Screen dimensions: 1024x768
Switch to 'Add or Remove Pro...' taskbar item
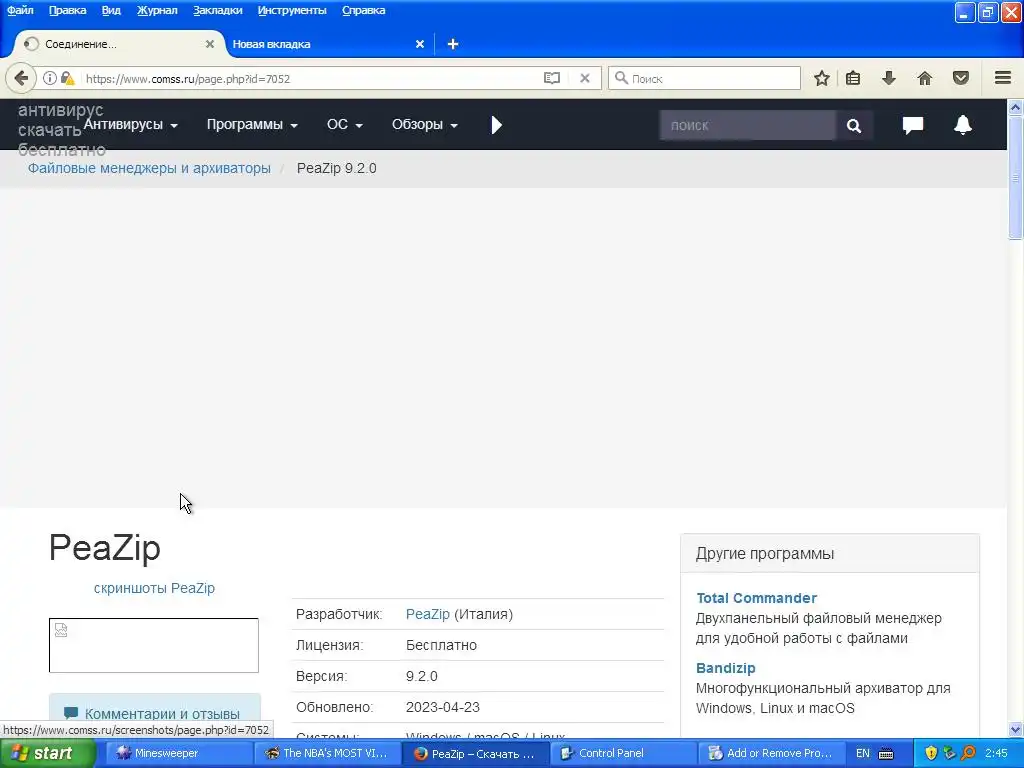[771, 753]
